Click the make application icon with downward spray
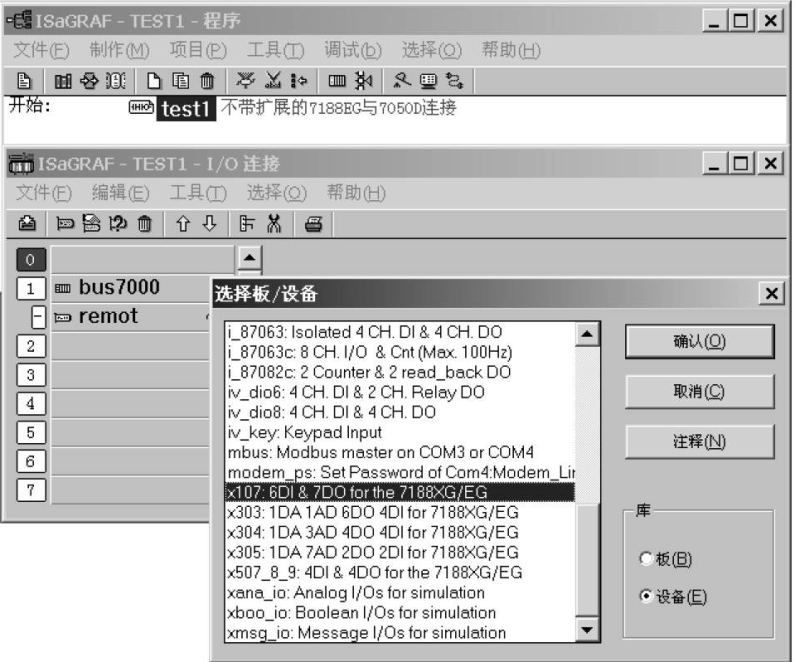The image size is (794, 662). [x=246, y=81]
